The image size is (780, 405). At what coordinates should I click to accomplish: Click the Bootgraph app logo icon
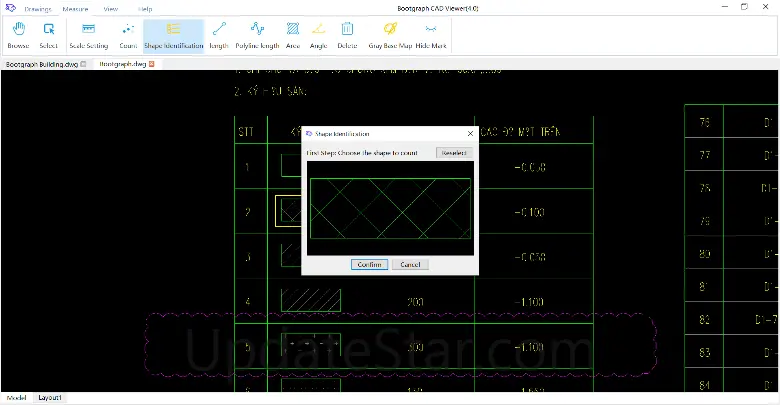(10, 8)
